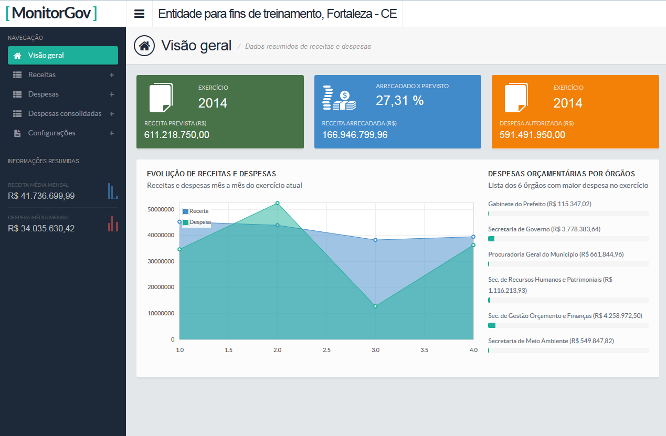Click the document icon in orange Despesa Autorizada card
Image resolution: width=666 pixels, height=436 pixels.
pyautogui.click(x=516, y=98)
